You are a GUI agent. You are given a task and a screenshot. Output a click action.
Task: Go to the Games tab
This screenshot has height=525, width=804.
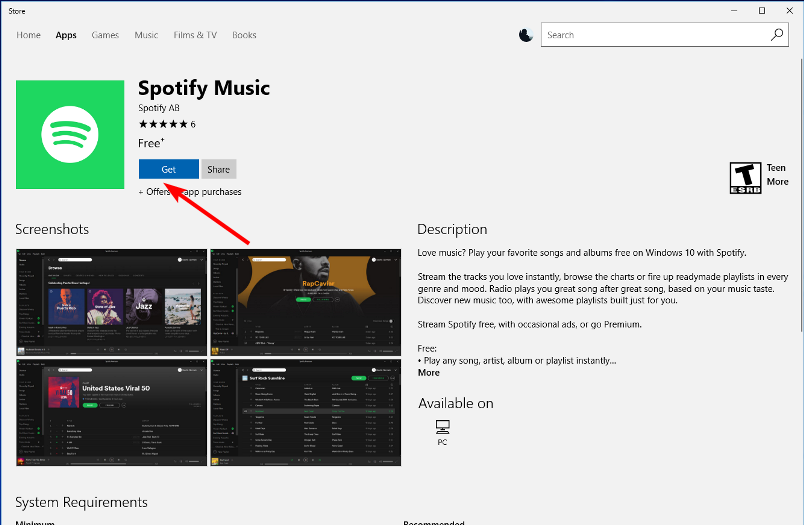pos(105,35)
